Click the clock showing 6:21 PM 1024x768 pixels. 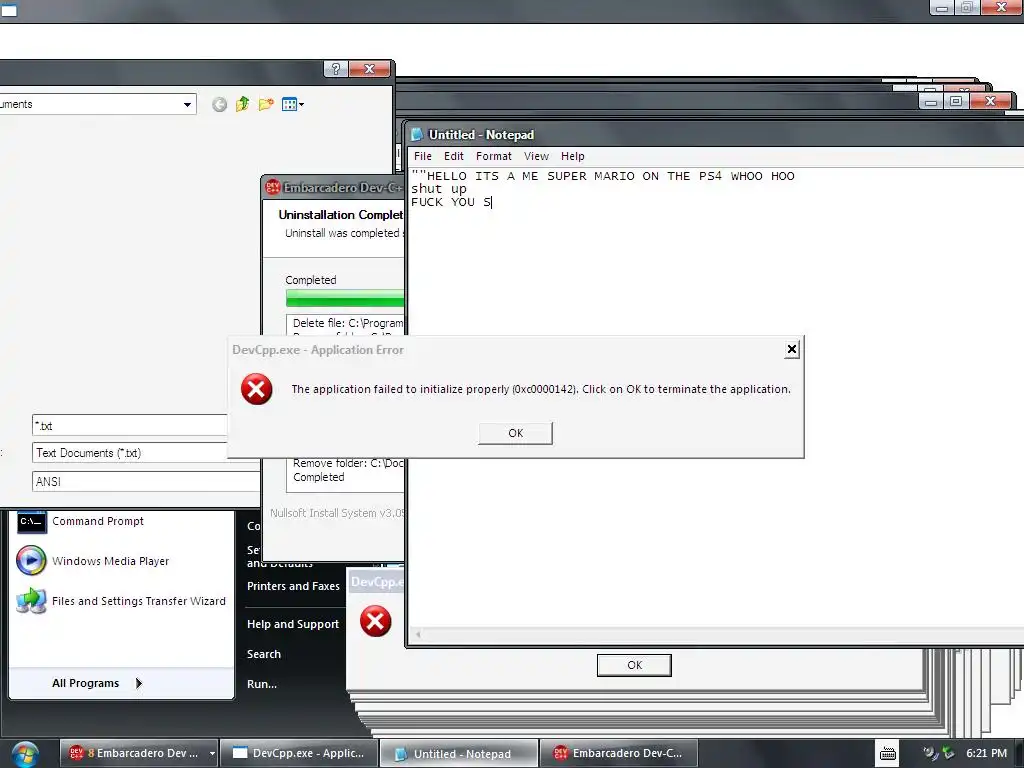tap(986, 753)
